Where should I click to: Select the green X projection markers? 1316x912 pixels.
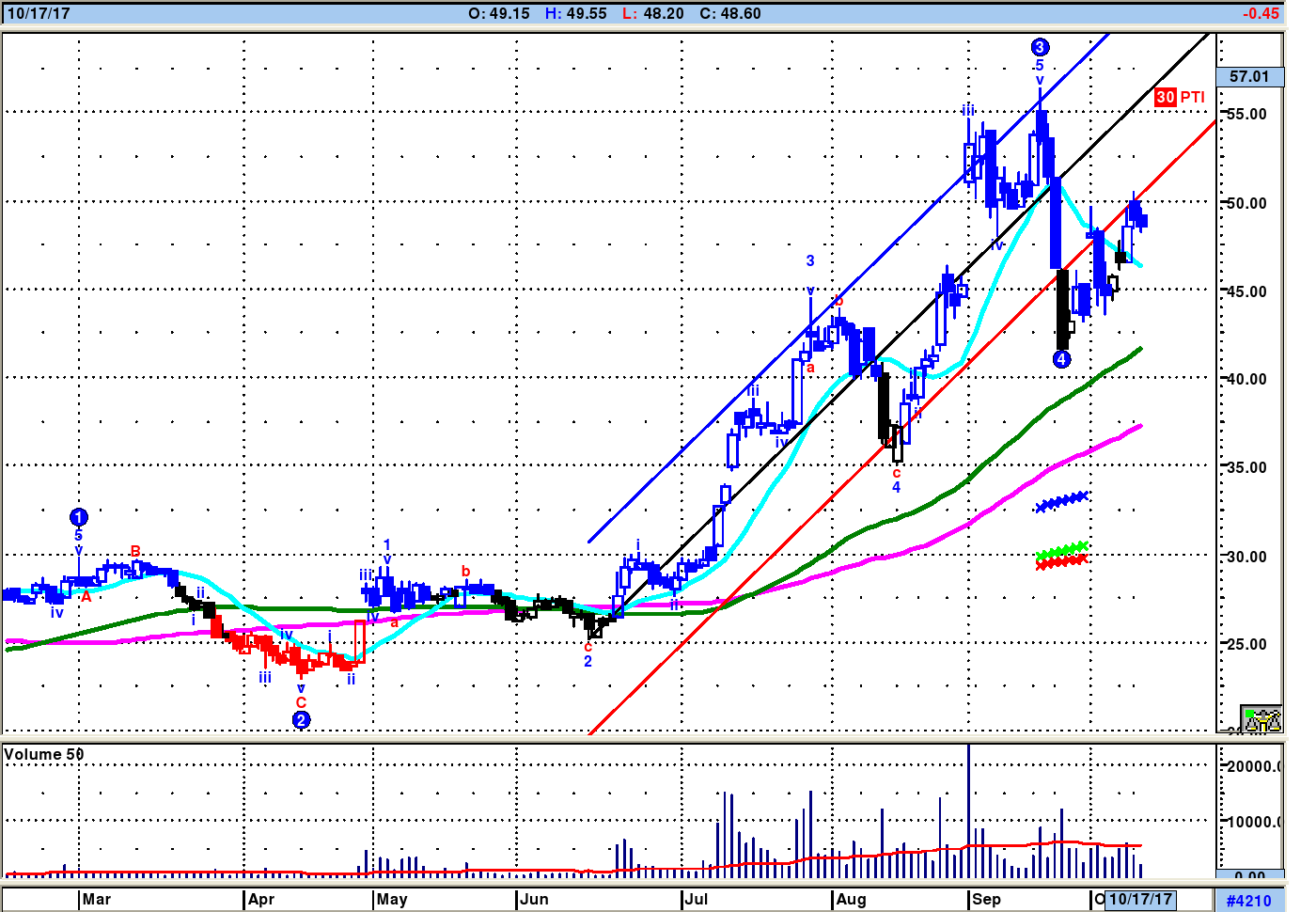[x=1062, y=550]
